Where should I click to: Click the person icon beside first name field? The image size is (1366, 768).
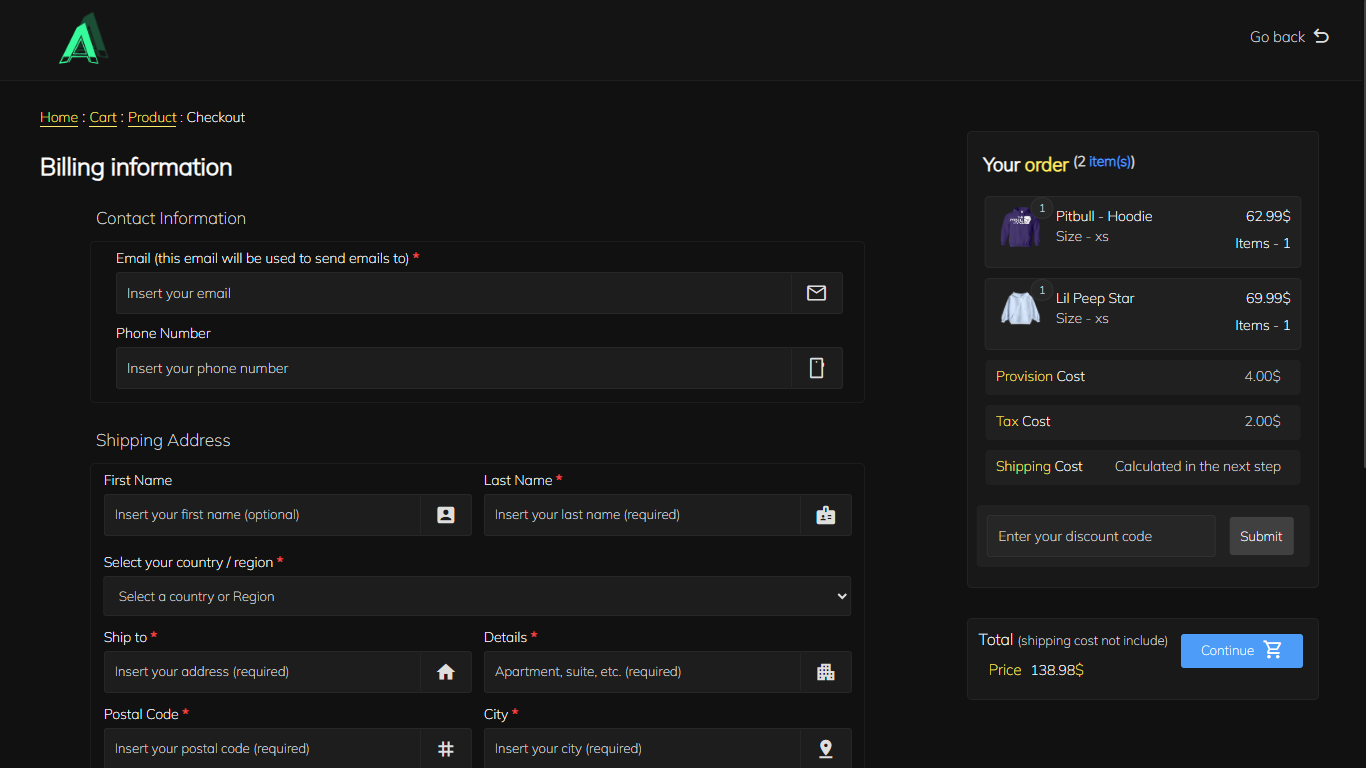[x=446, y=515]
